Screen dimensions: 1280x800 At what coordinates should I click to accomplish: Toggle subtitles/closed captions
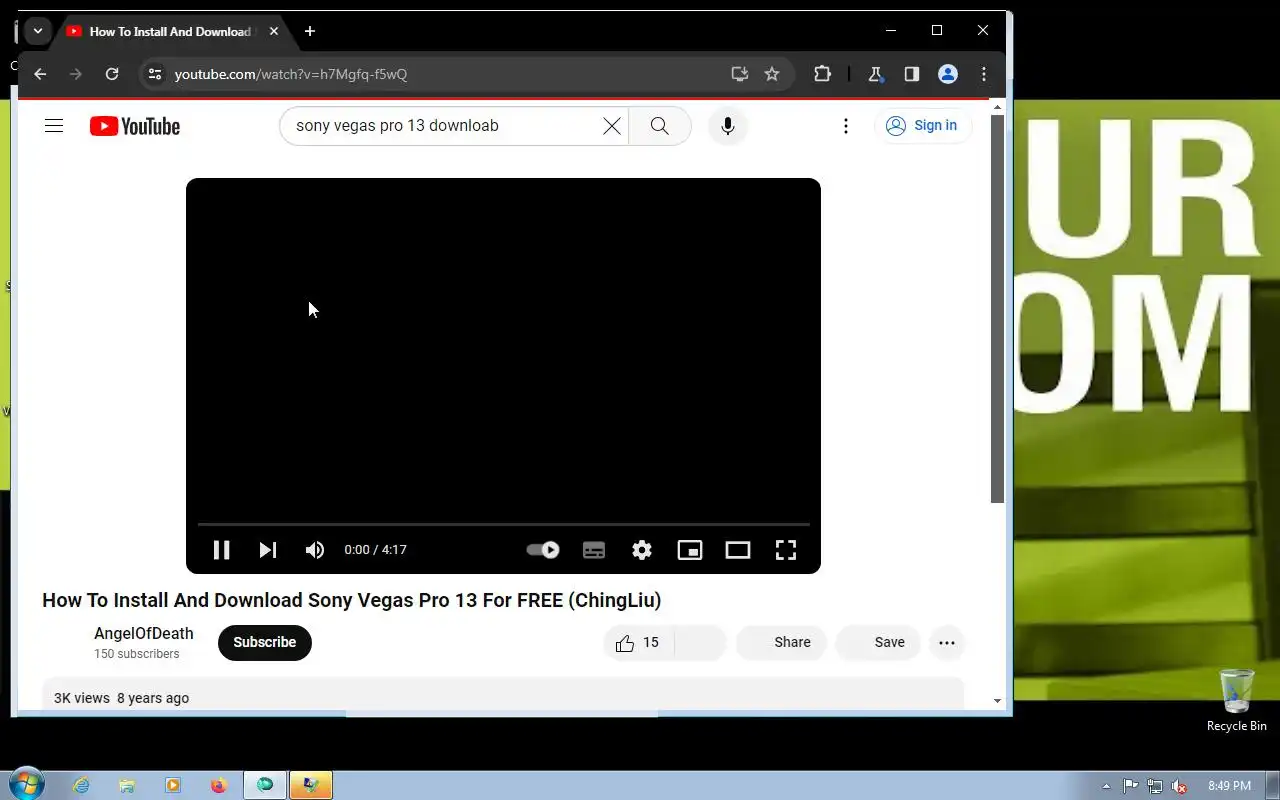click(x=594, y=550)
